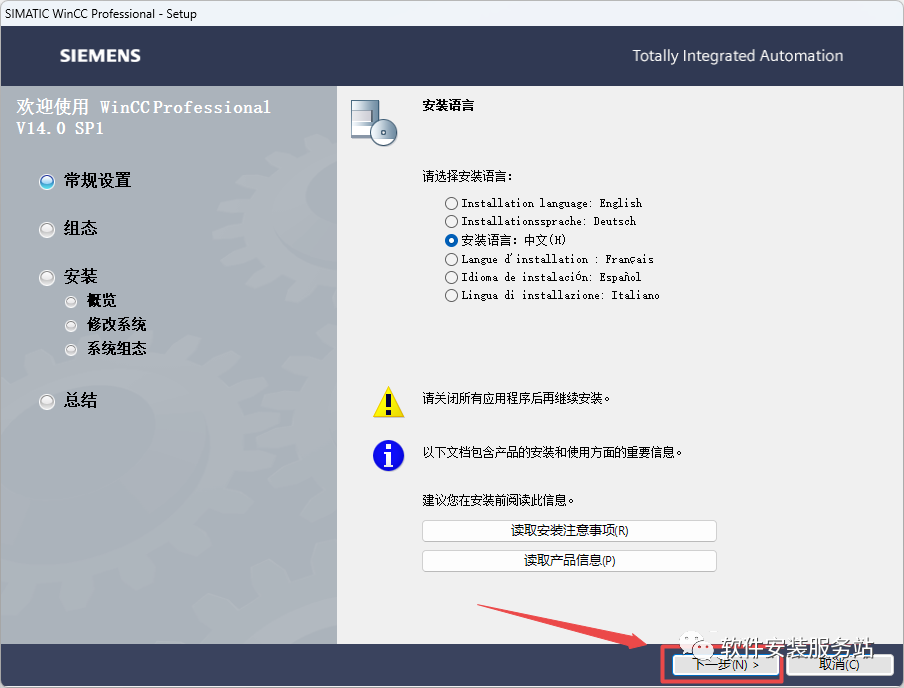This screenshot has height=688, width=904.
Task: Click the 欢迎使用 WinCC Professional title
Action: point(143,117)
